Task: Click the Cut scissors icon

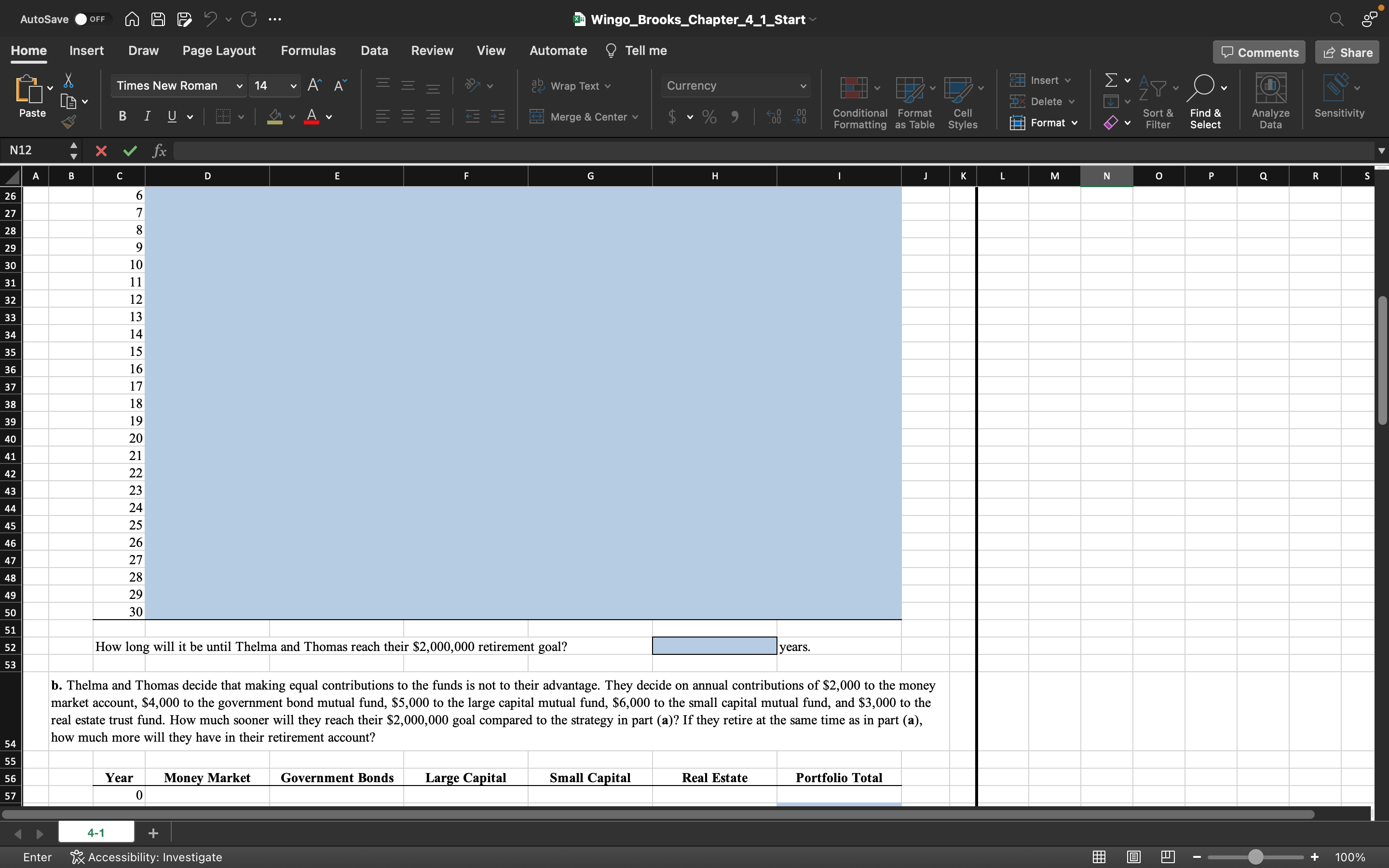Action: pyautogui.click(x=68, y=81)
